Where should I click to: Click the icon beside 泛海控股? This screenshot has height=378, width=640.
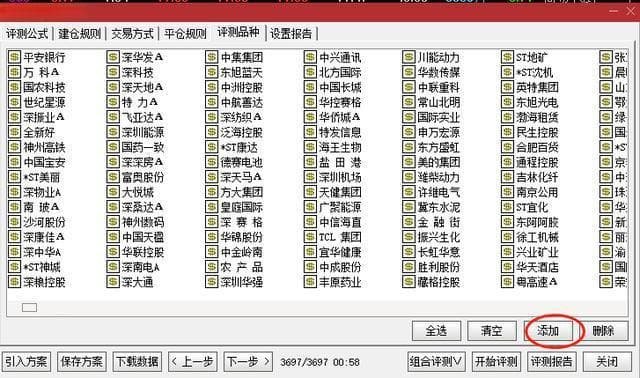click(x=212, y=132)
